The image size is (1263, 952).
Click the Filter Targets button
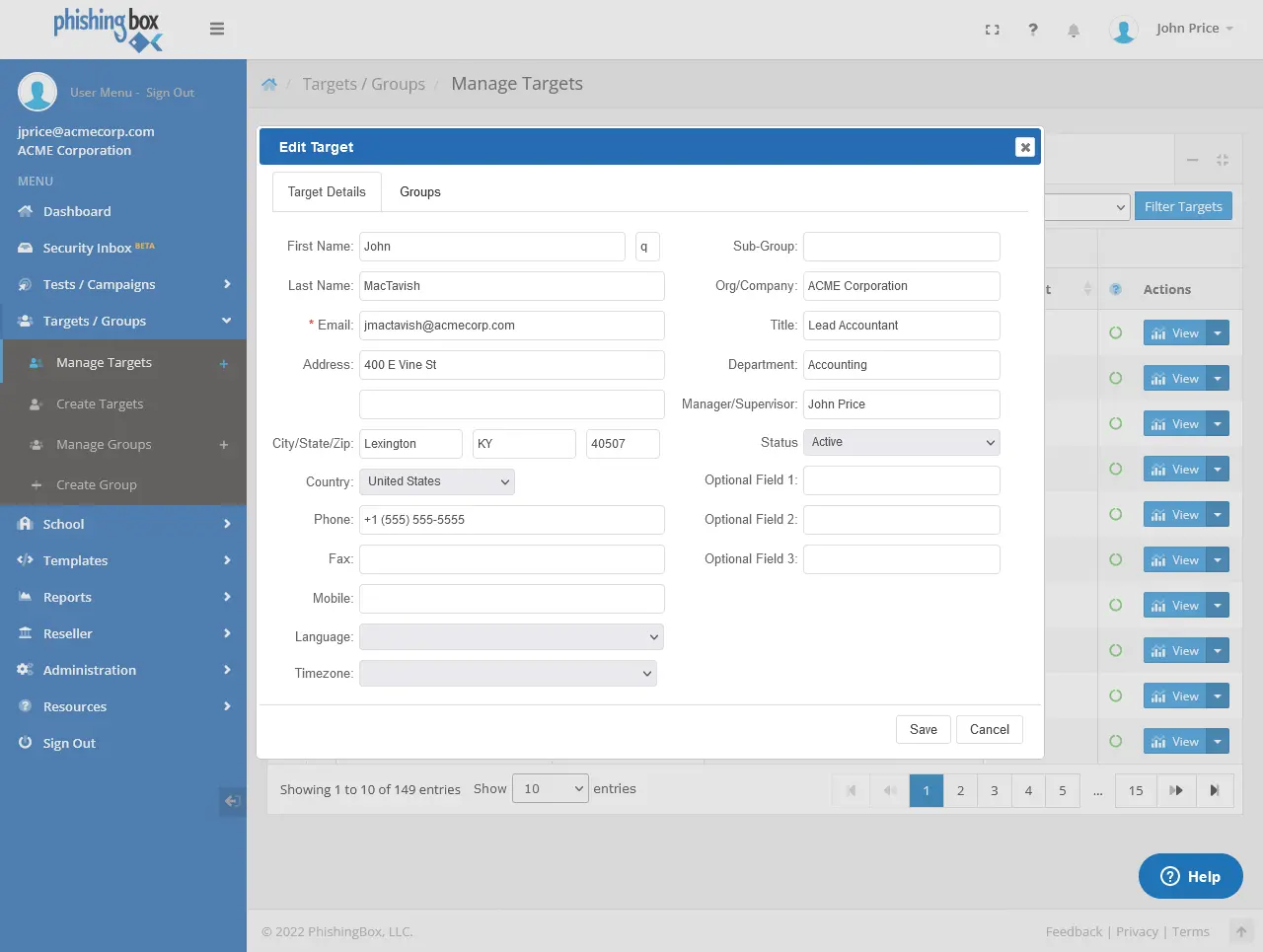click(x=1183, y=206)
